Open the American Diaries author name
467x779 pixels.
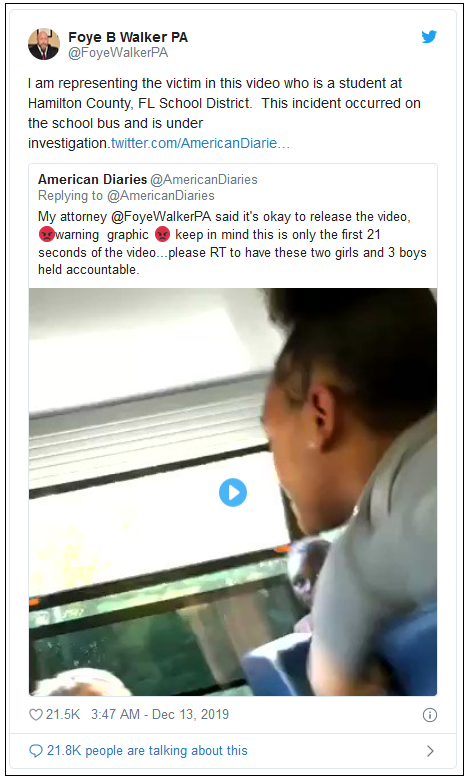(92, 179)
